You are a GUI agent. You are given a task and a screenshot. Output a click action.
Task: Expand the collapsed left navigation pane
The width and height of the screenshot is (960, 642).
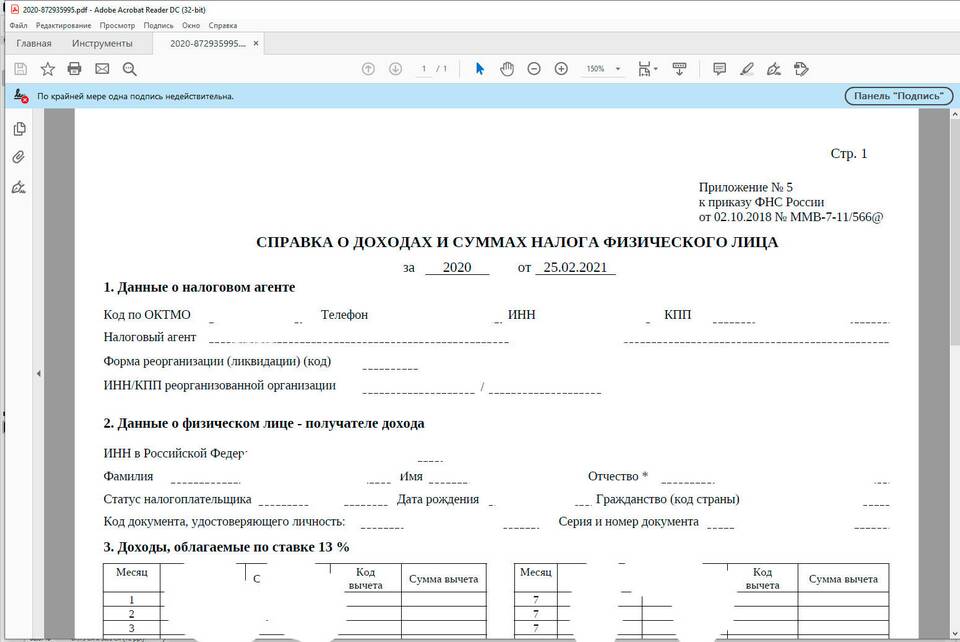38,373
